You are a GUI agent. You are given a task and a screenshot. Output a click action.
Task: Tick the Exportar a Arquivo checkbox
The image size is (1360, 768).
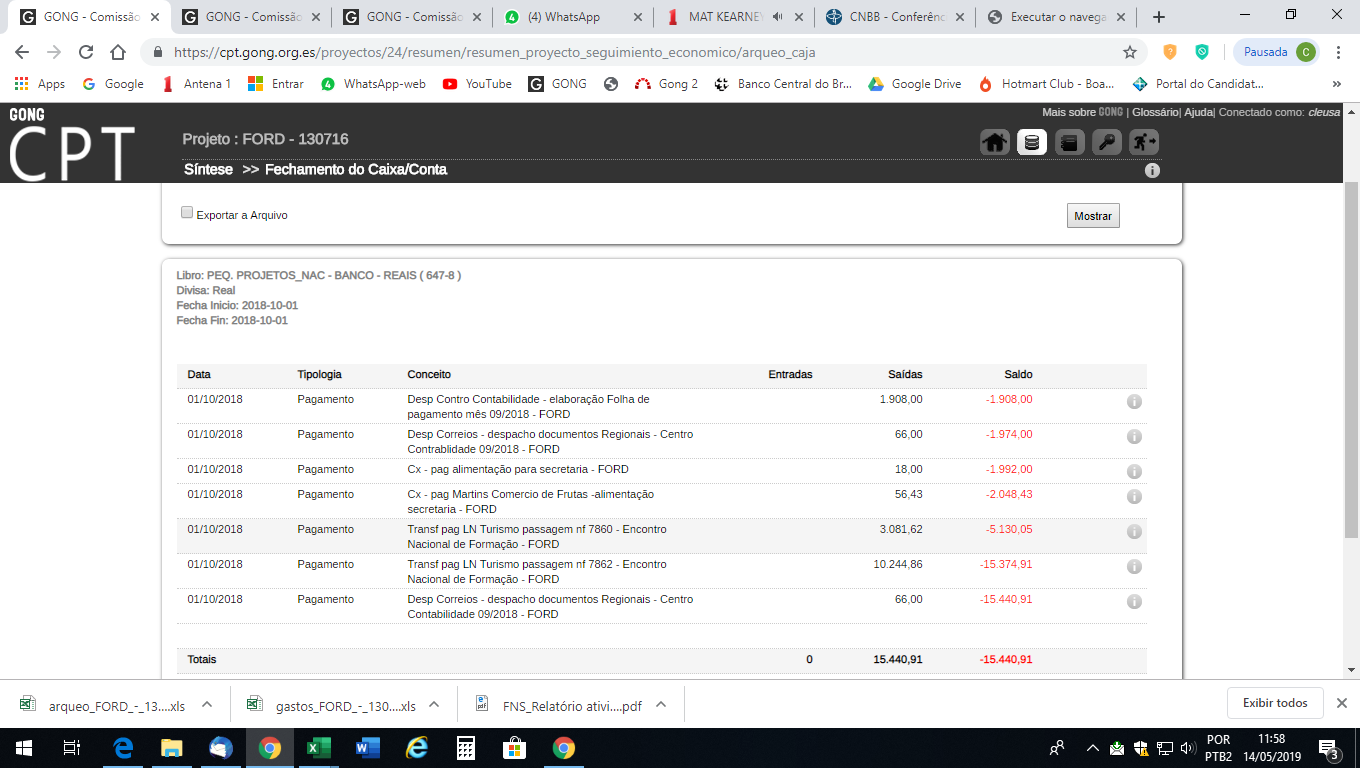187,213
